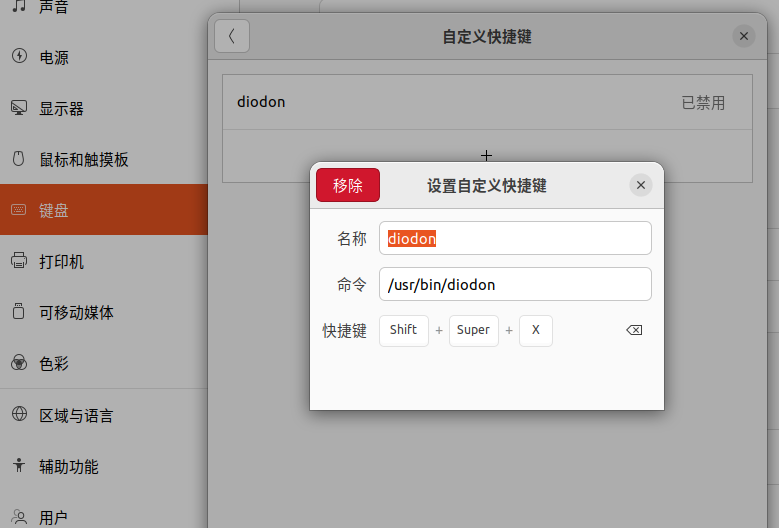779x528 pixels.
Task: Open 声音 sound settings
Action: [104, 8]
